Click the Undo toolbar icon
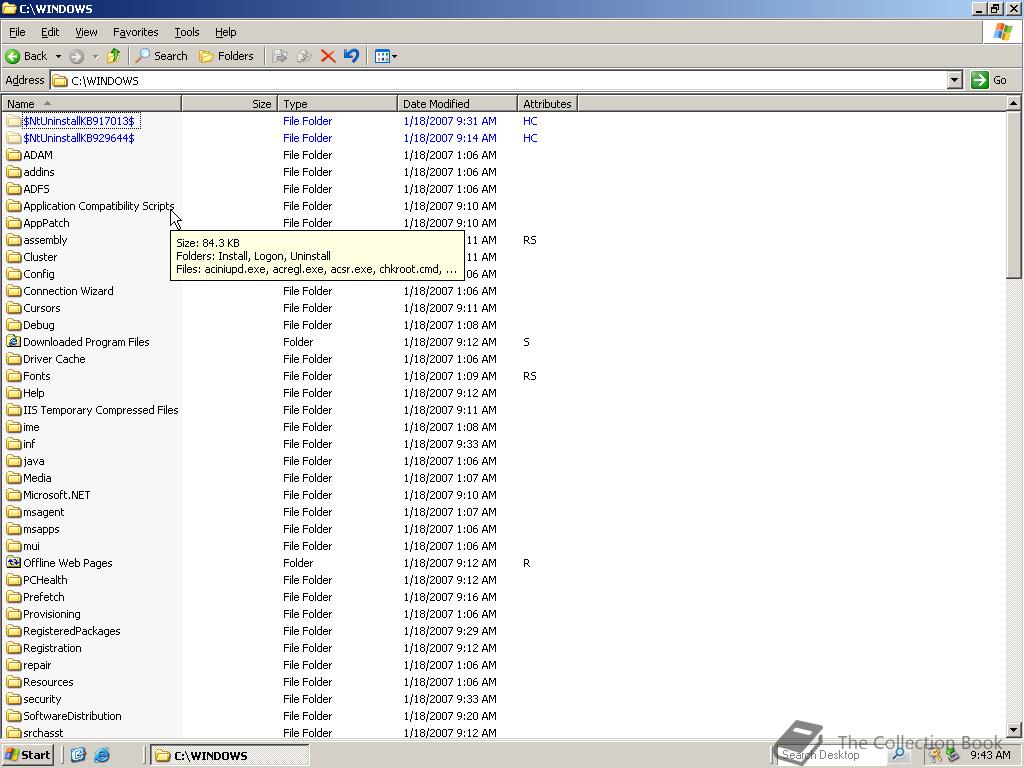Screen dimensions: 1024x768 pyautogui.click(x=351, y=56)
